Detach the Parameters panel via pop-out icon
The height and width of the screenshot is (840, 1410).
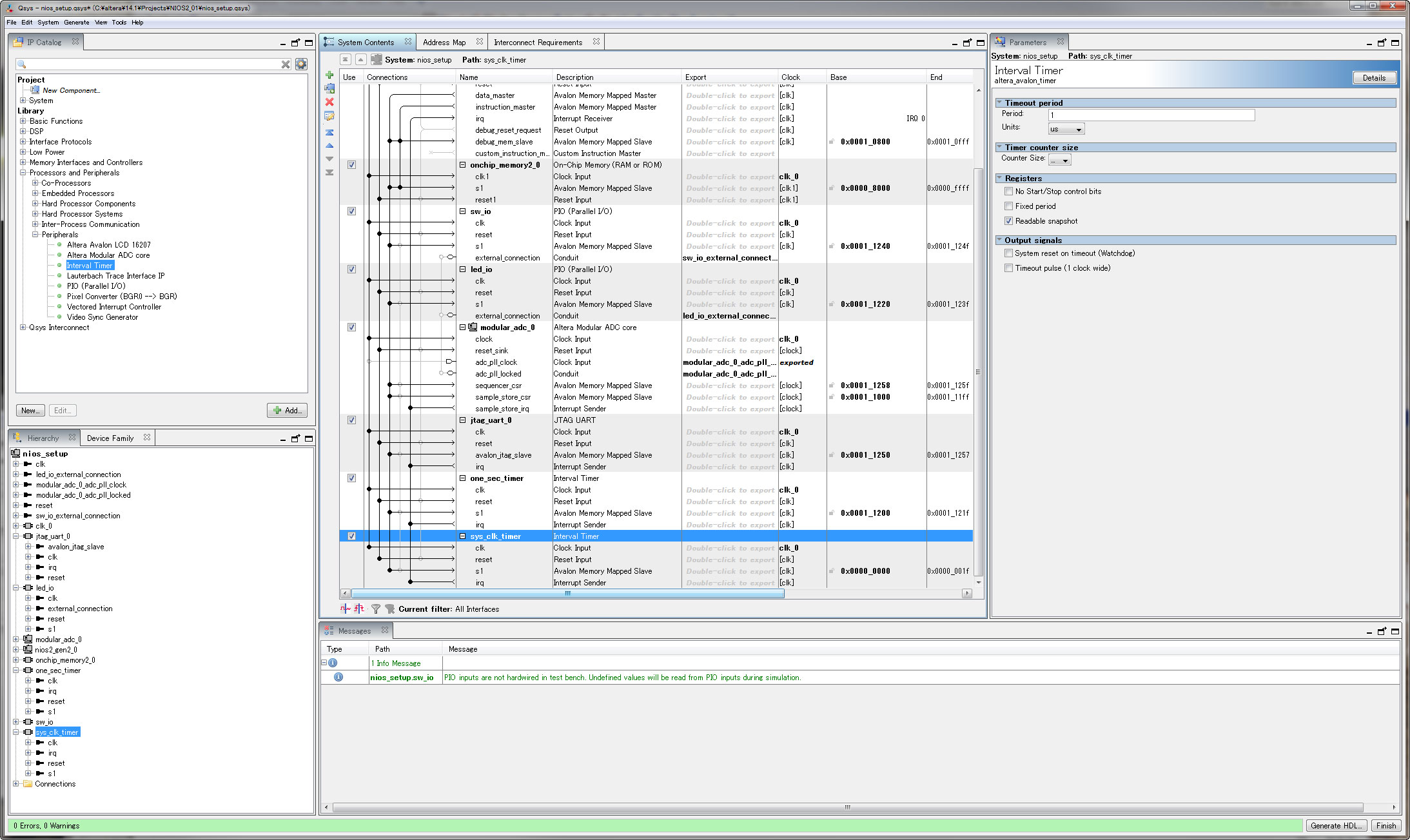[x=1382, y=43]
